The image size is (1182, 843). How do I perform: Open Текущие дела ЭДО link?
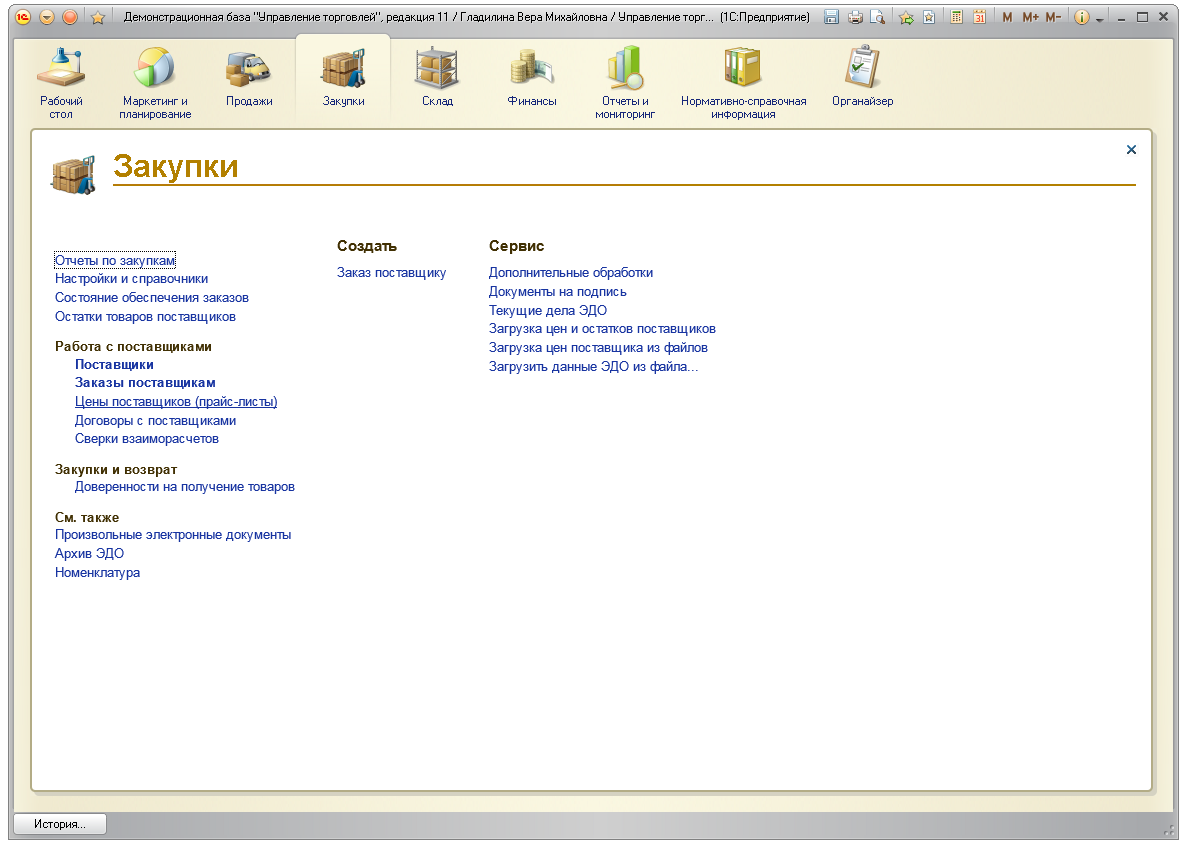tap(547, 310)
